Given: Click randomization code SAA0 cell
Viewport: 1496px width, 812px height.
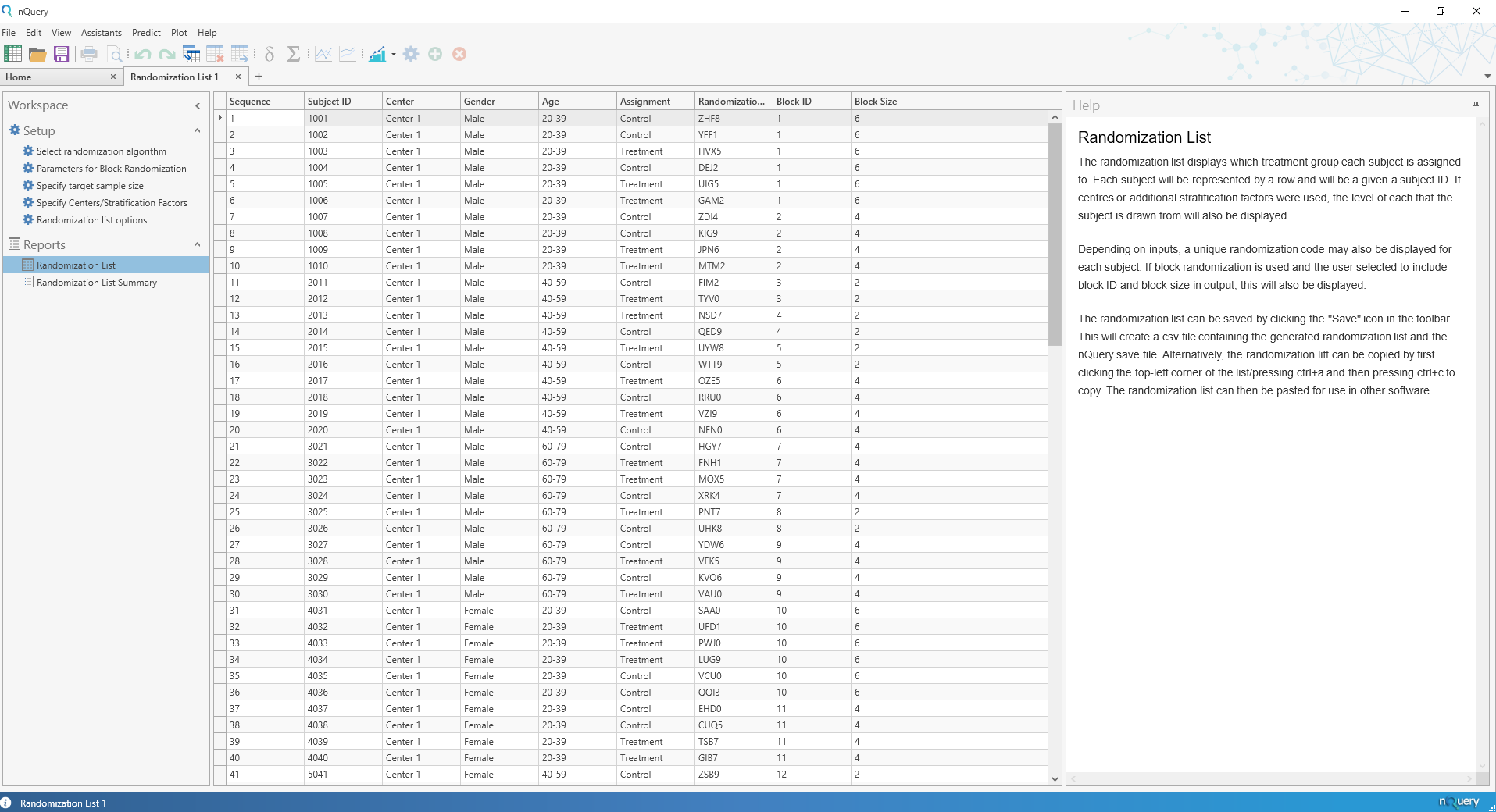Looking at the screenshot, I should click(x=734, y=611).
